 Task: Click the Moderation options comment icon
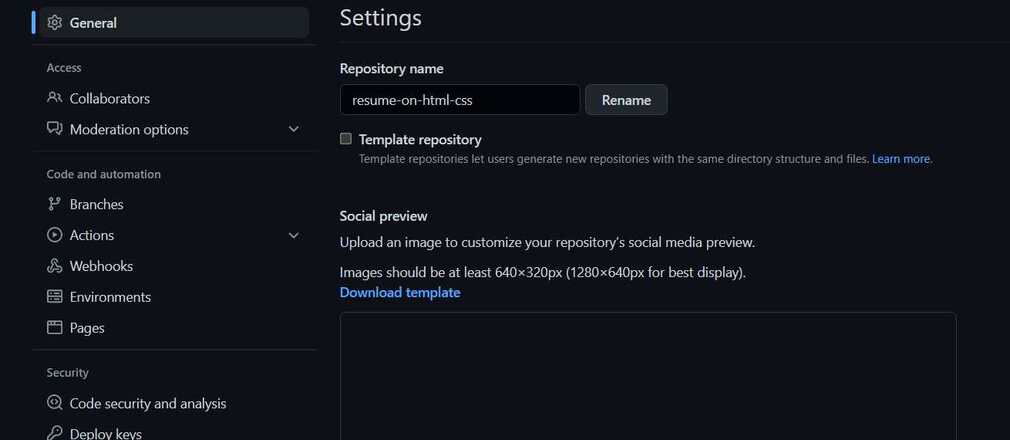point(55,129)
